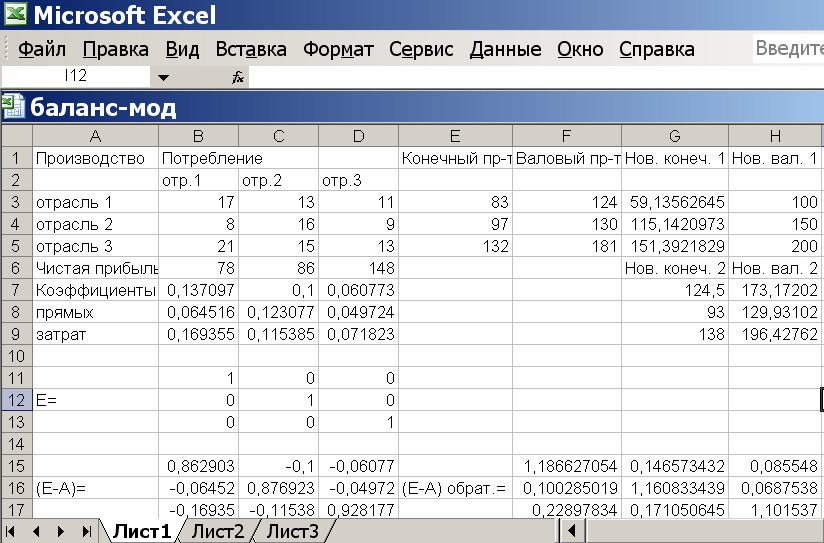Open the Сервис menu

[421, 49]
